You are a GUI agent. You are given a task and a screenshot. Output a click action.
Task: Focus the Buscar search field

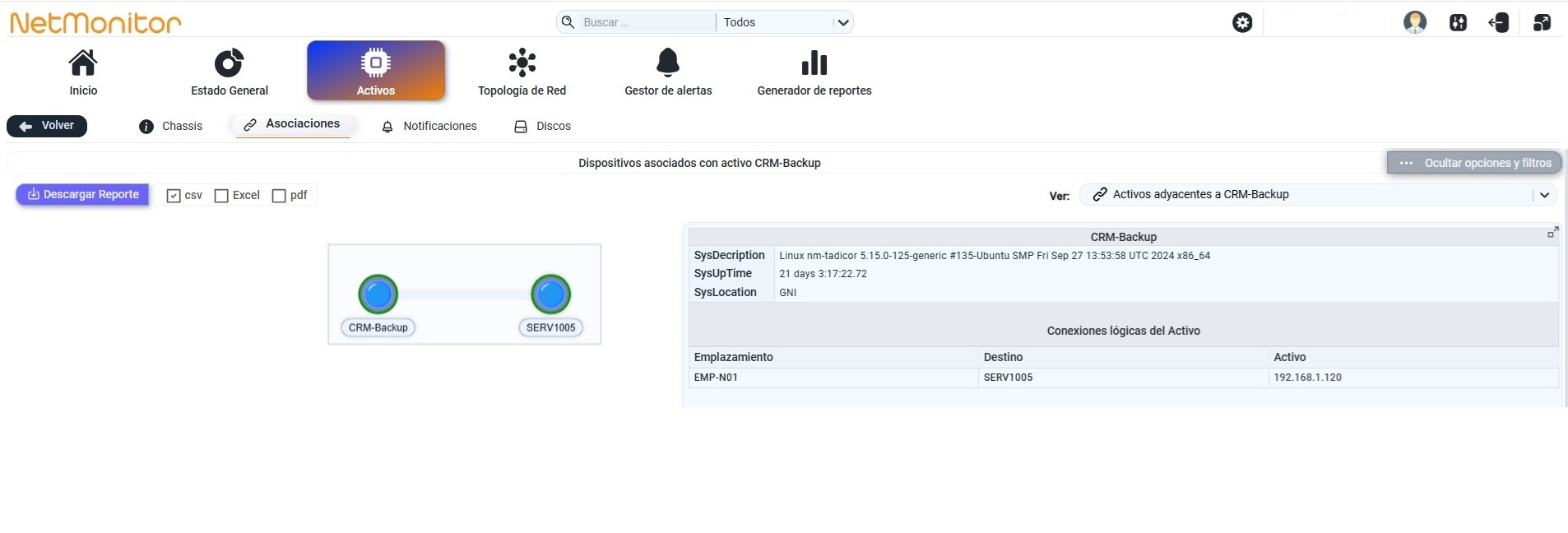(646, 22)
